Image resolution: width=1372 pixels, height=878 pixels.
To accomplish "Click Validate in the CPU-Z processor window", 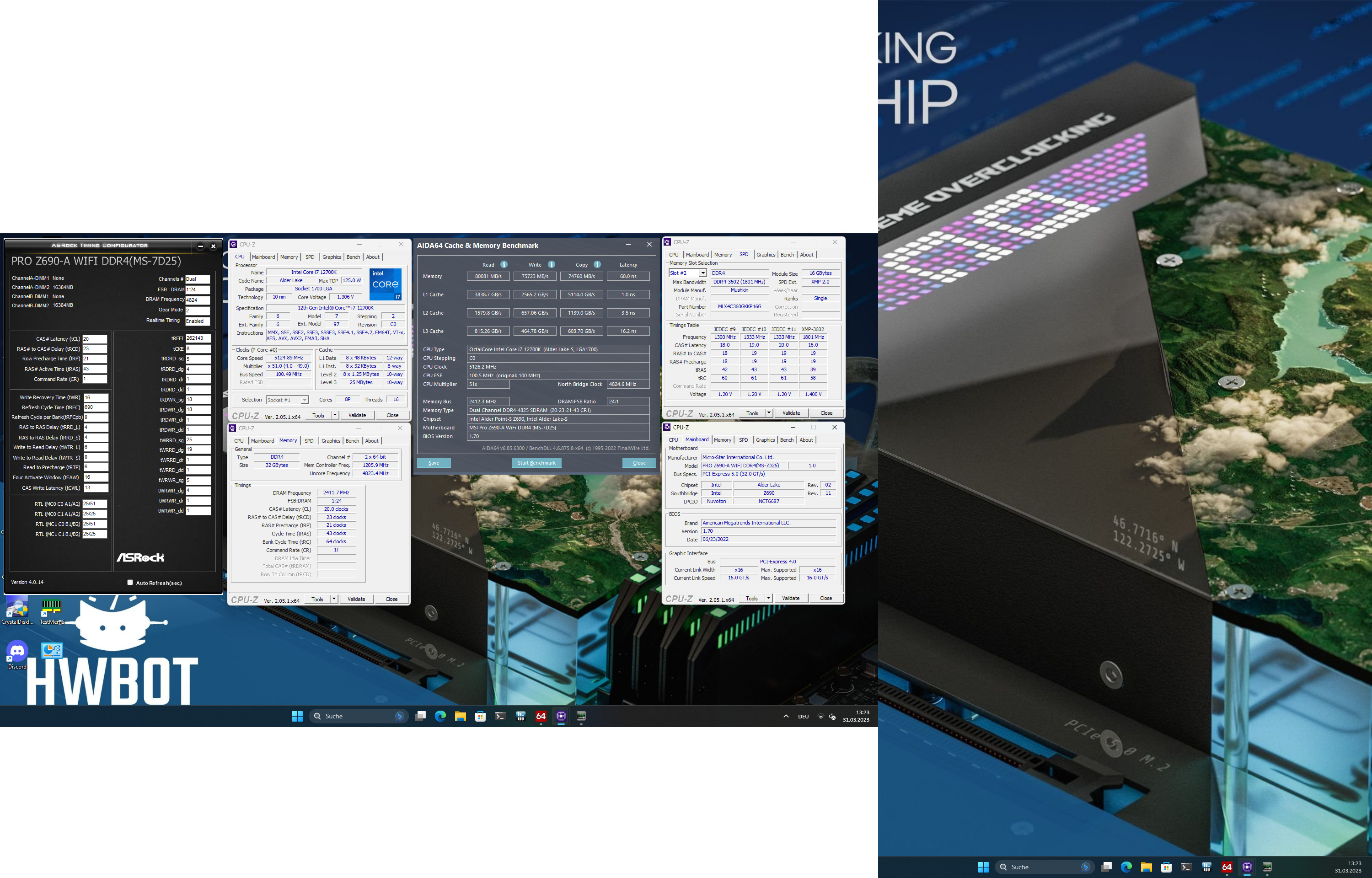I will 357,415.
